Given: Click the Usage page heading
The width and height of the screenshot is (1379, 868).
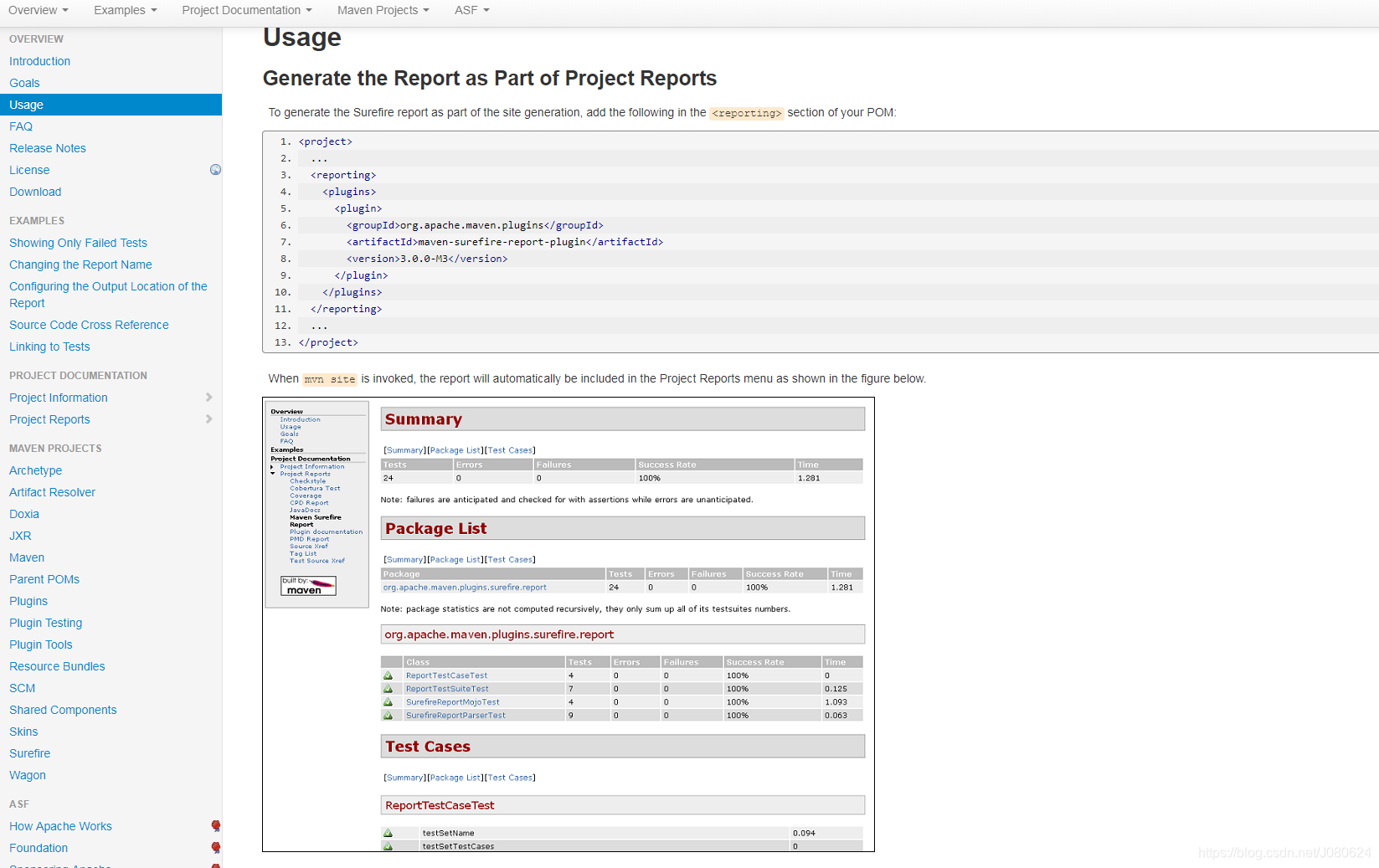Looking at the screenshot, I should coord(302,38).
